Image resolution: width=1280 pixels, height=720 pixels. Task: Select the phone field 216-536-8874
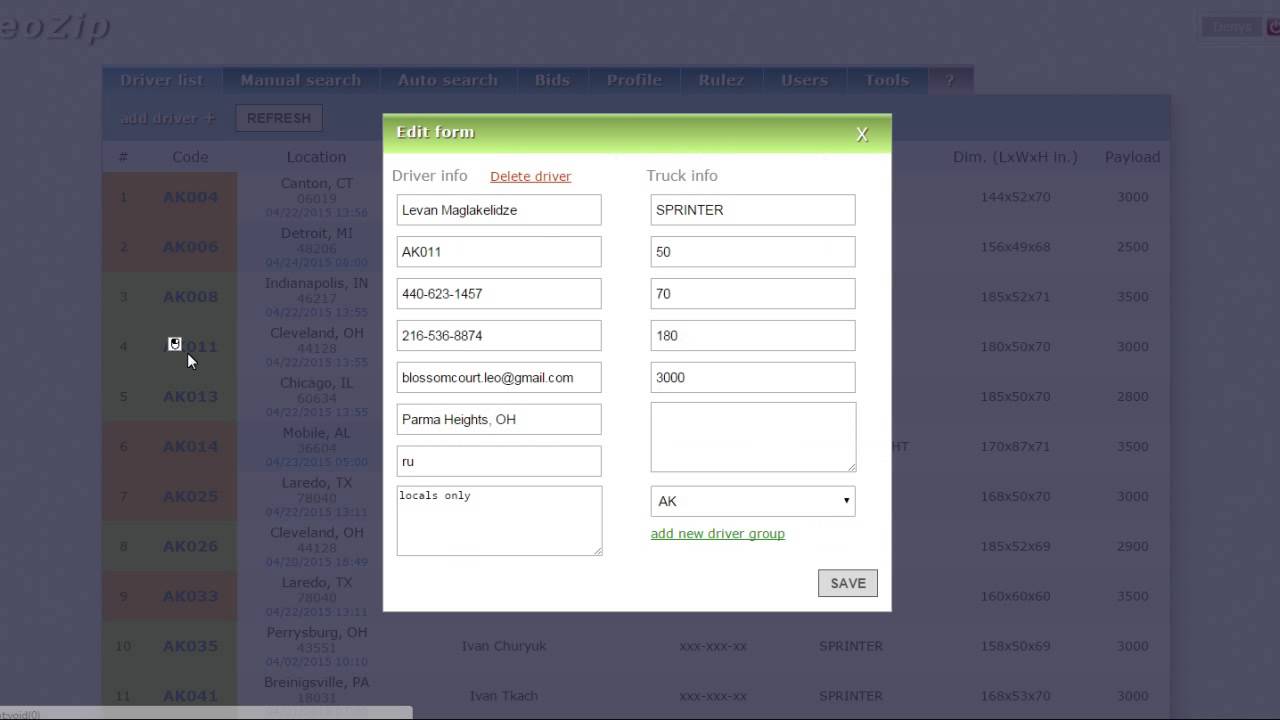[x=499, y=336]
